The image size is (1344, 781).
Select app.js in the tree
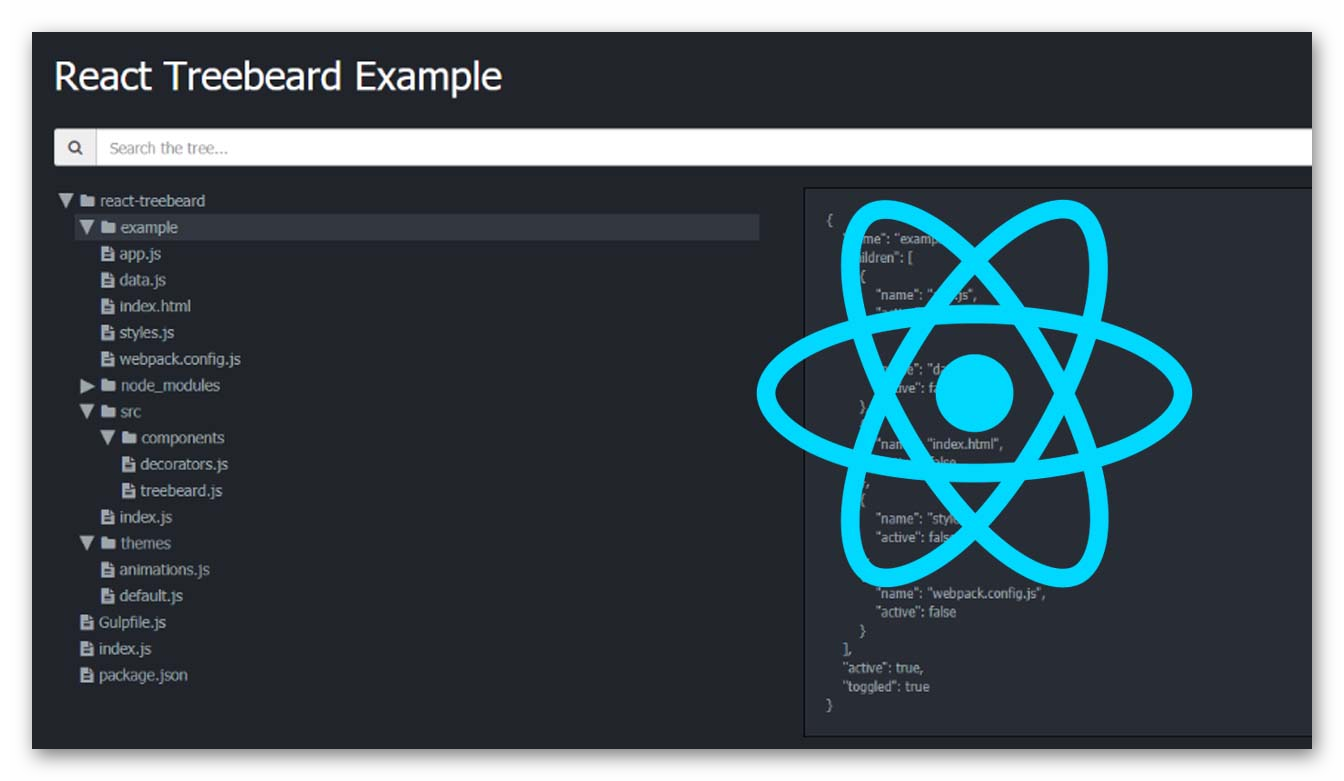(x=140, y=254)
